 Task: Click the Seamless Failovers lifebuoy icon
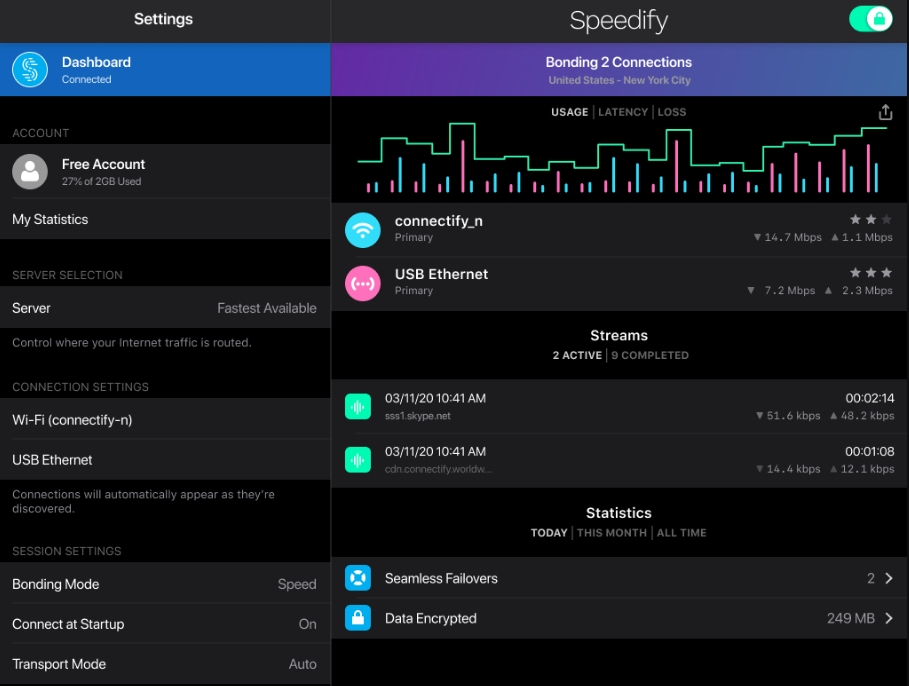pyautogui.click(x=358, y=578)
